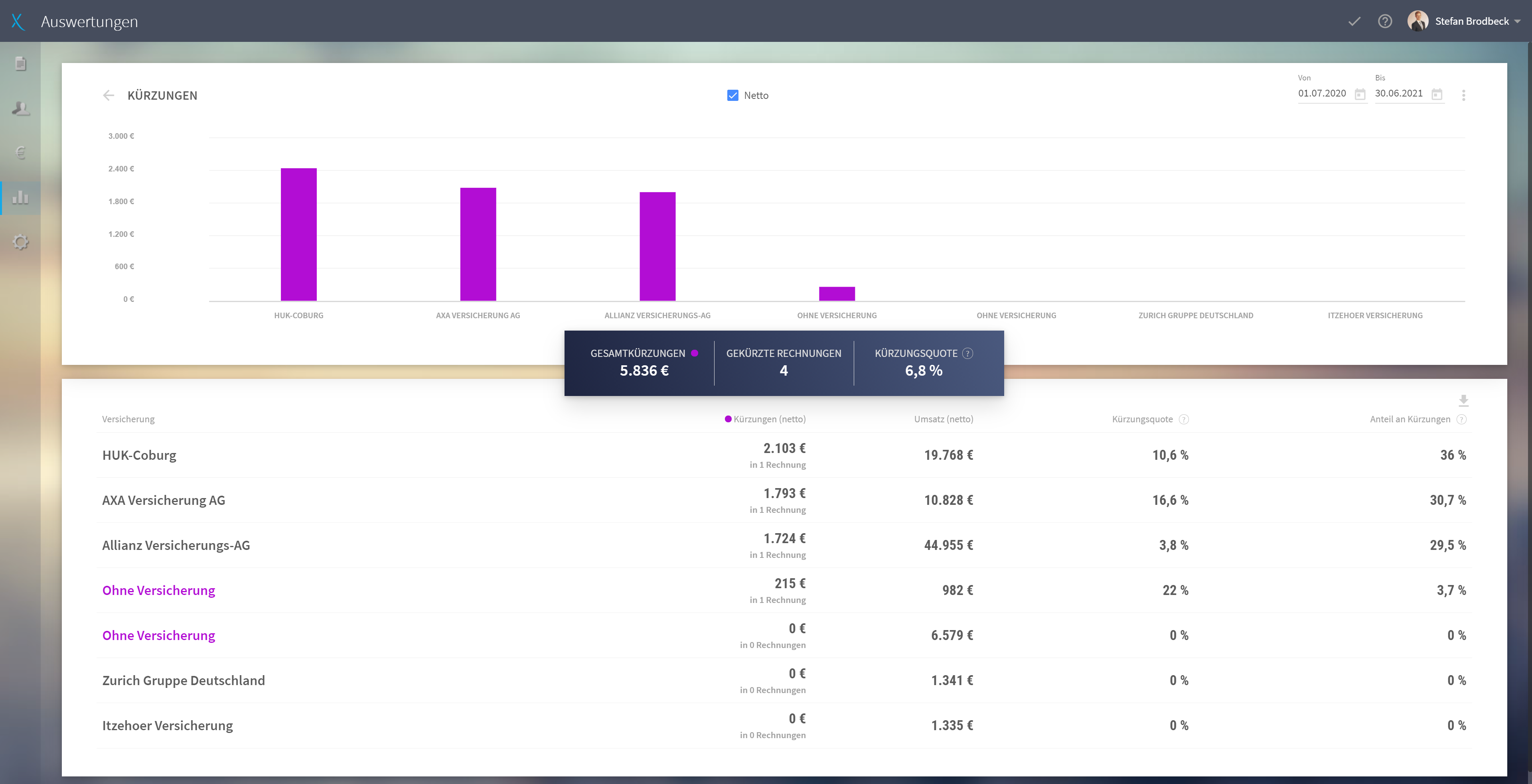Viewport: 1532px width, 784px height.
Task: Select the bar chart analytics sidebar icon
Action: 21,197
